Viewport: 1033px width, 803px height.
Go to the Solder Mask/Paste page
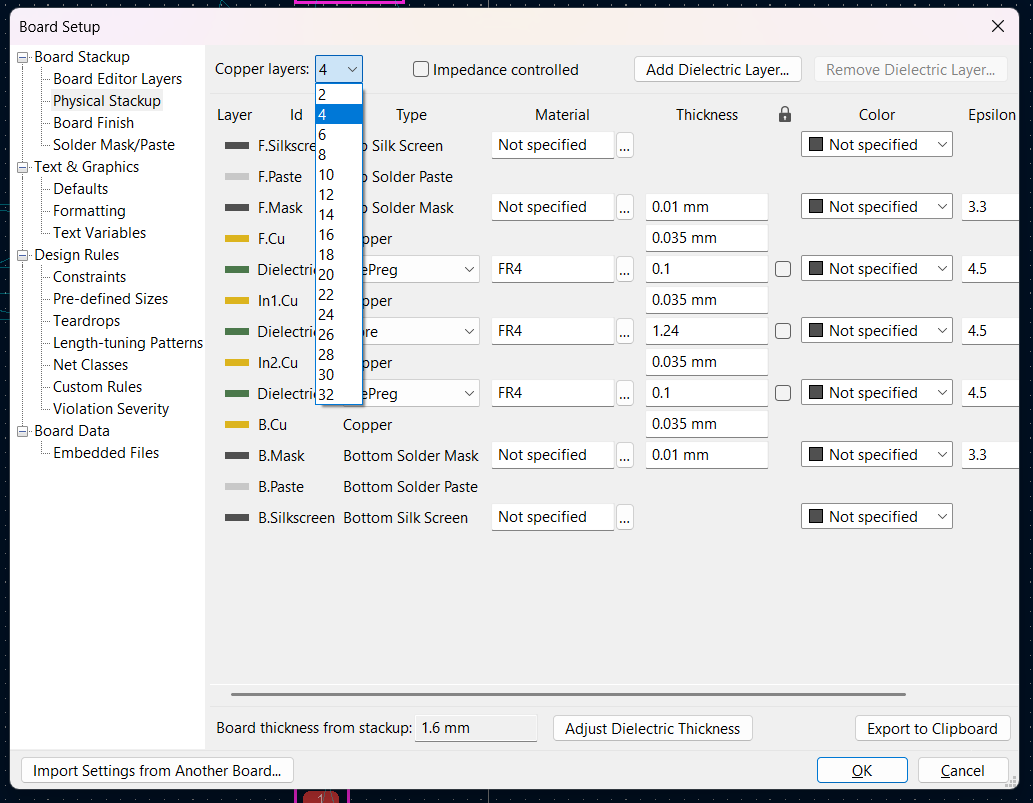click(113, 145)
